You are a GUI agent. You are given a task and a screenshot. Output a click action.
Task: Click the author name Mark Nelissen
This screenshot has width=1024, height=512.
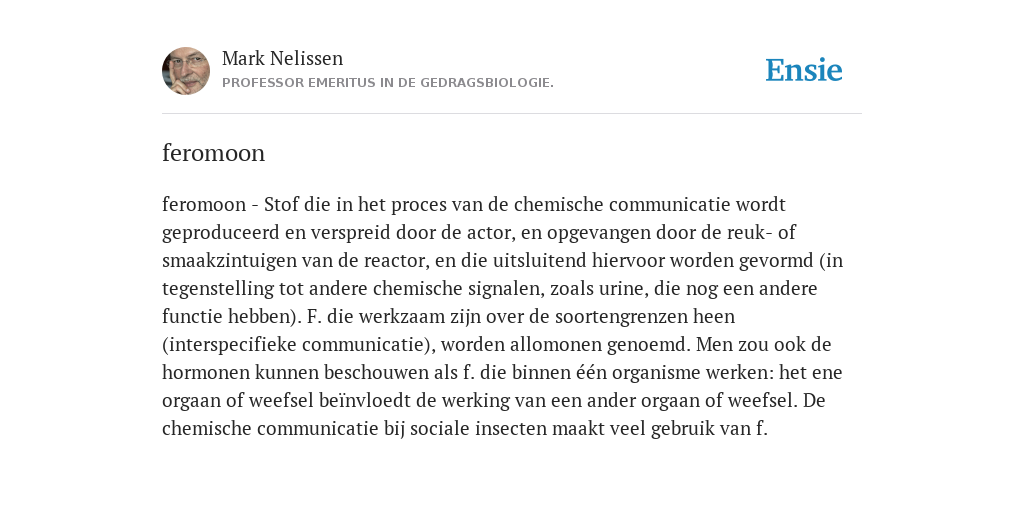pyautogui.click(x=282, y=58)
